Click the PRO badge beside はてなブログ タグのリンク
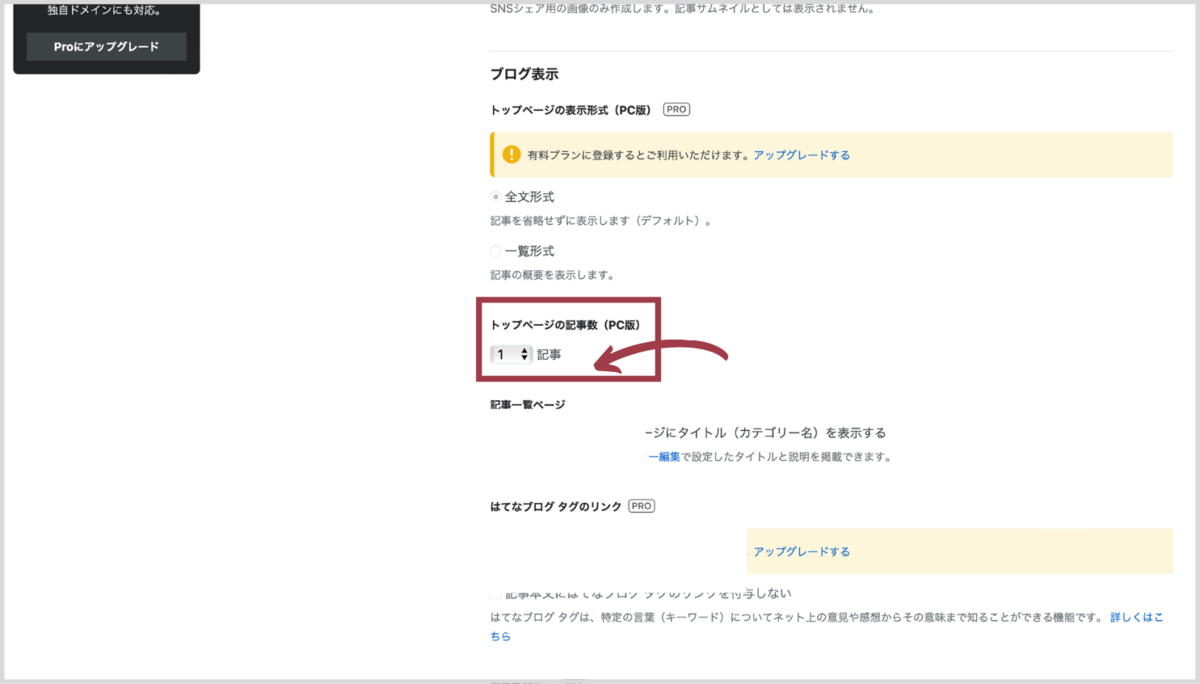The width and height of the screenshot is (1200, 684). pos(641,506)
